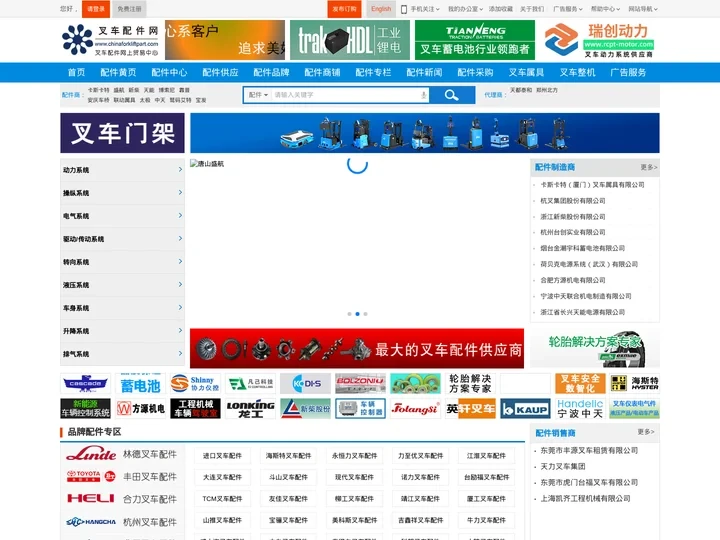
Task: Open the KAUP logo tile
Action: tap(525, 409)
